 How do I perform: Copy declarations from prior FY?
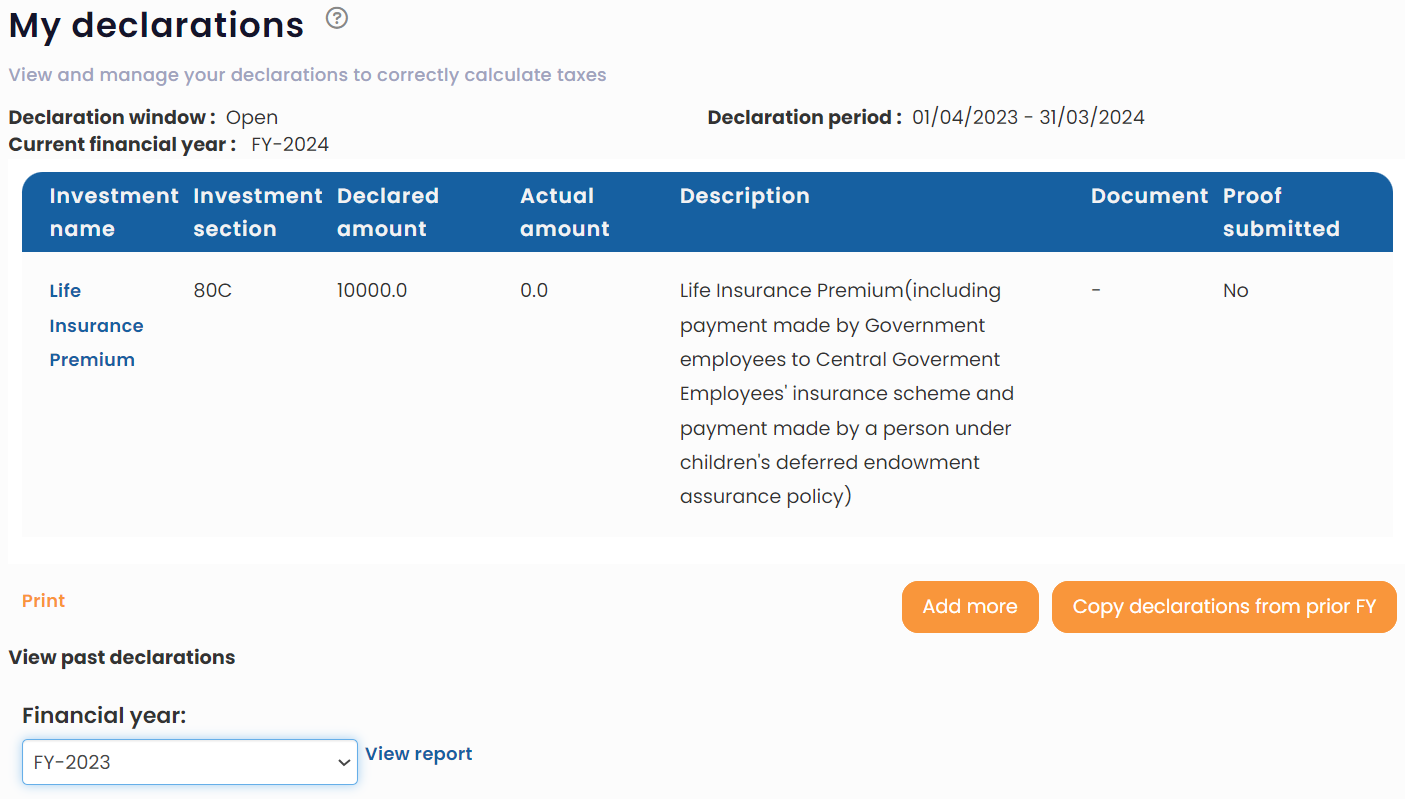click(1223, 607)
